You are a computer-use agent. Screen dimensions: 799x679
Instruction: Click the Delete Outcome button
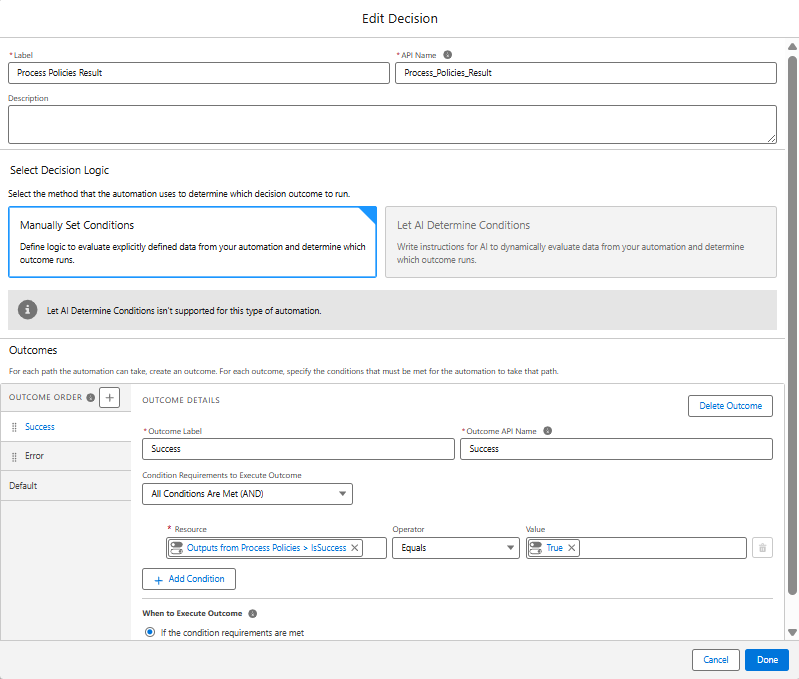(x=730, y=406)
